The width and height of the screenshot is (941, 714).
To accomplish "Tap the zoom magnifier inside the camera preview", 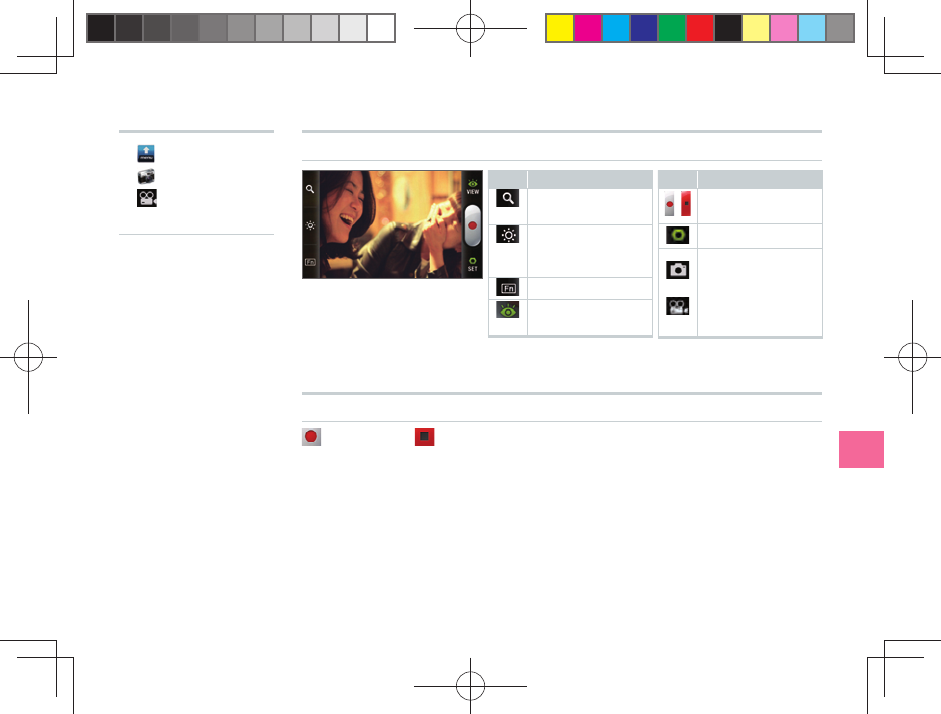I will 310,189.
